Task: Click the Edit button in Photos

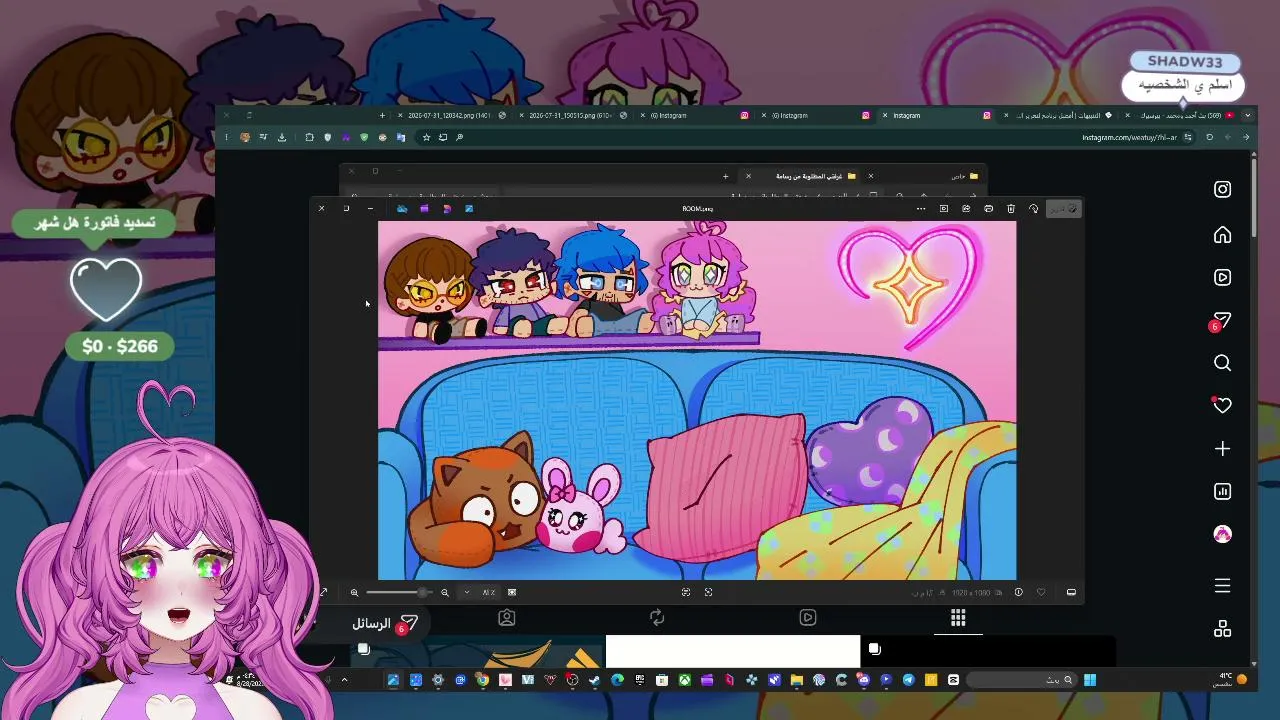Action: point(1064,209)
